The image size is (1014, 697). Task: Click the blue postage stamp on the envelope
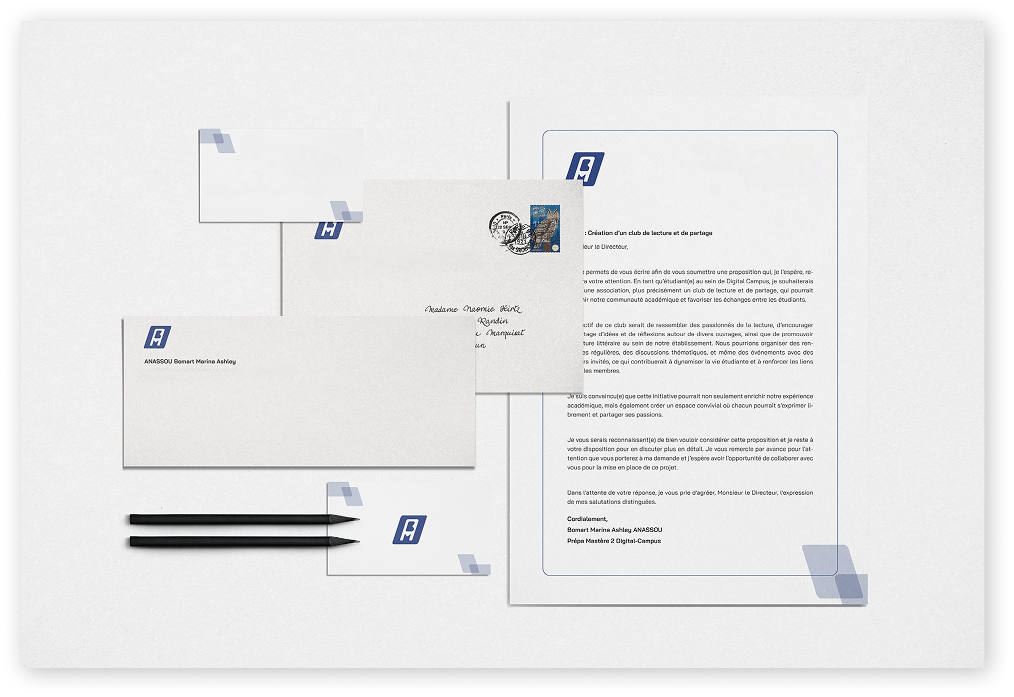tap(545, 229)
